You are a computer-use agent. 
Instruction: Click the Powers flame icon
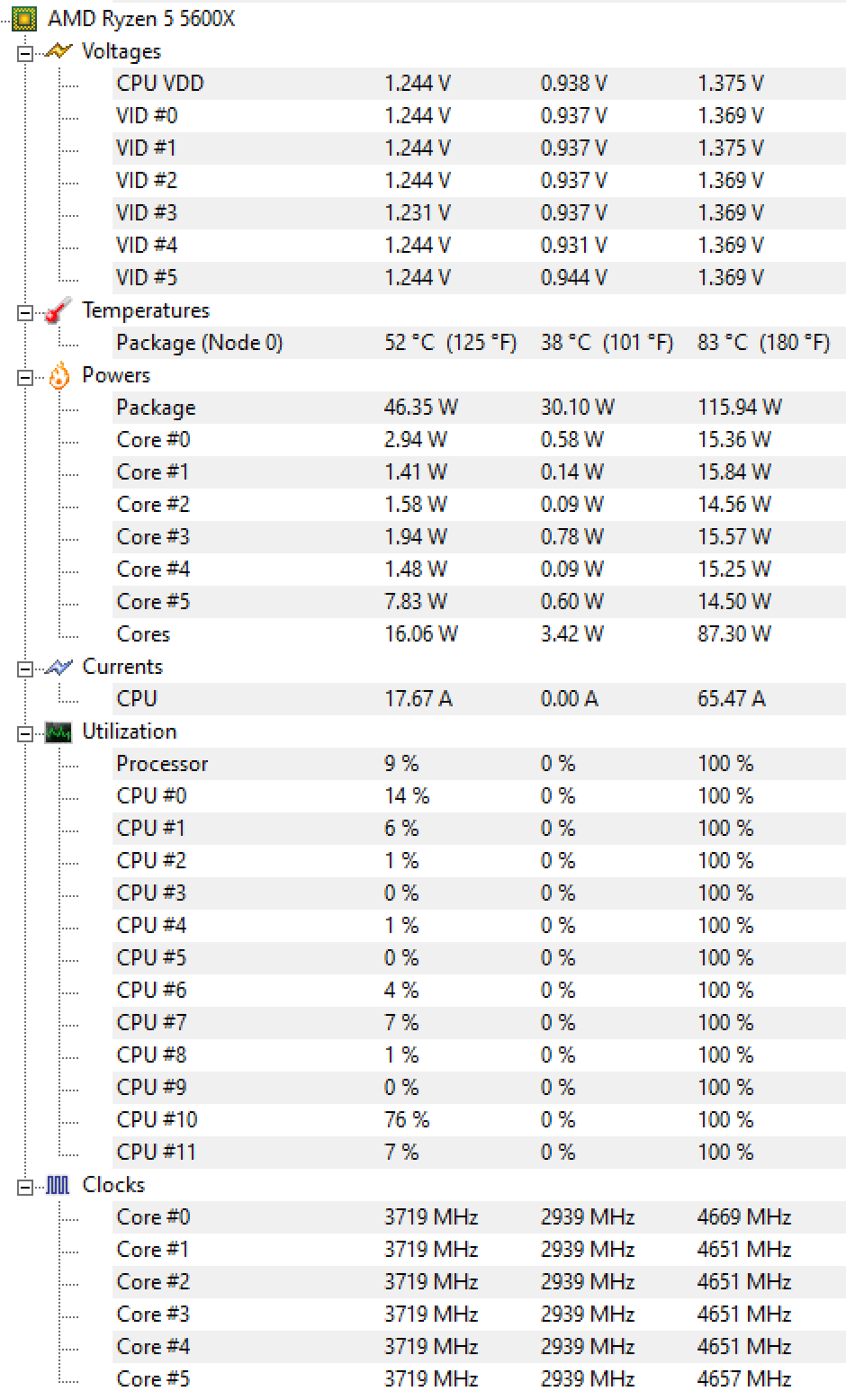tap(58, 375)
